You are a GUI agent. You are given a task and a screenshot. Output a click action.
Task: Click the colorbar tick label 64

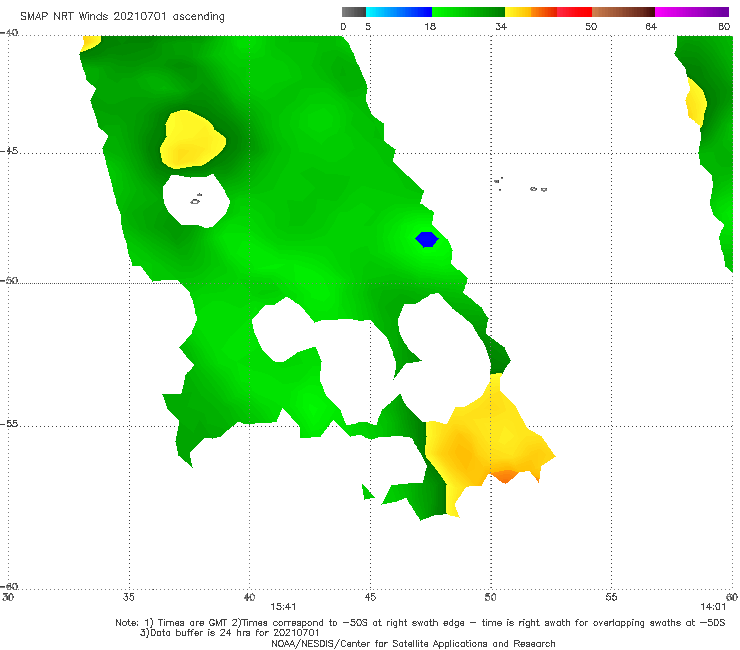(651, 27)
